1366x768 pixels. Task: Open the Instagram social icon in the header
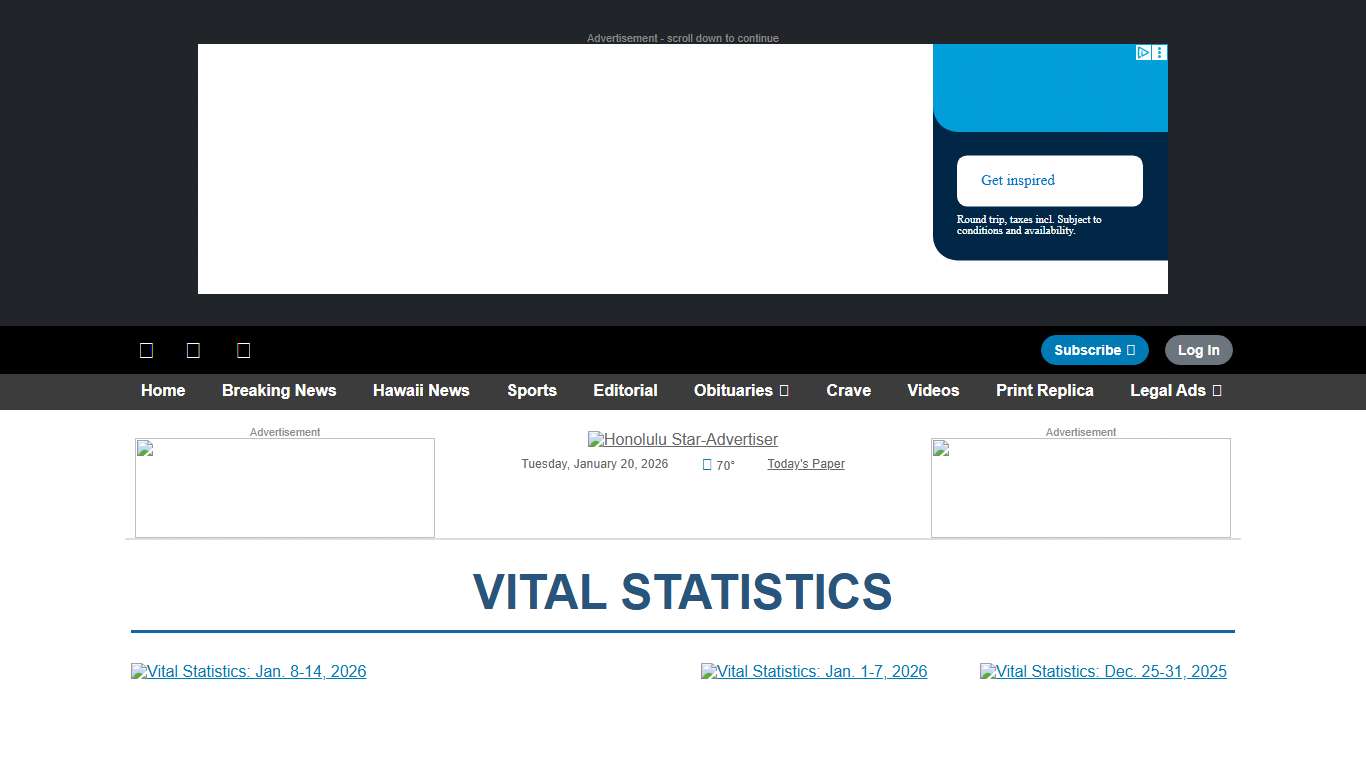243,350
